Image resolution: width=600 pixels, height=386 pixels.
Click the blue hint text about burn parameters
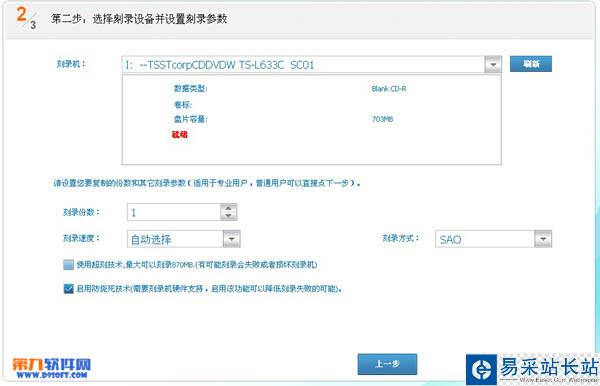click(x=207, y=183)
